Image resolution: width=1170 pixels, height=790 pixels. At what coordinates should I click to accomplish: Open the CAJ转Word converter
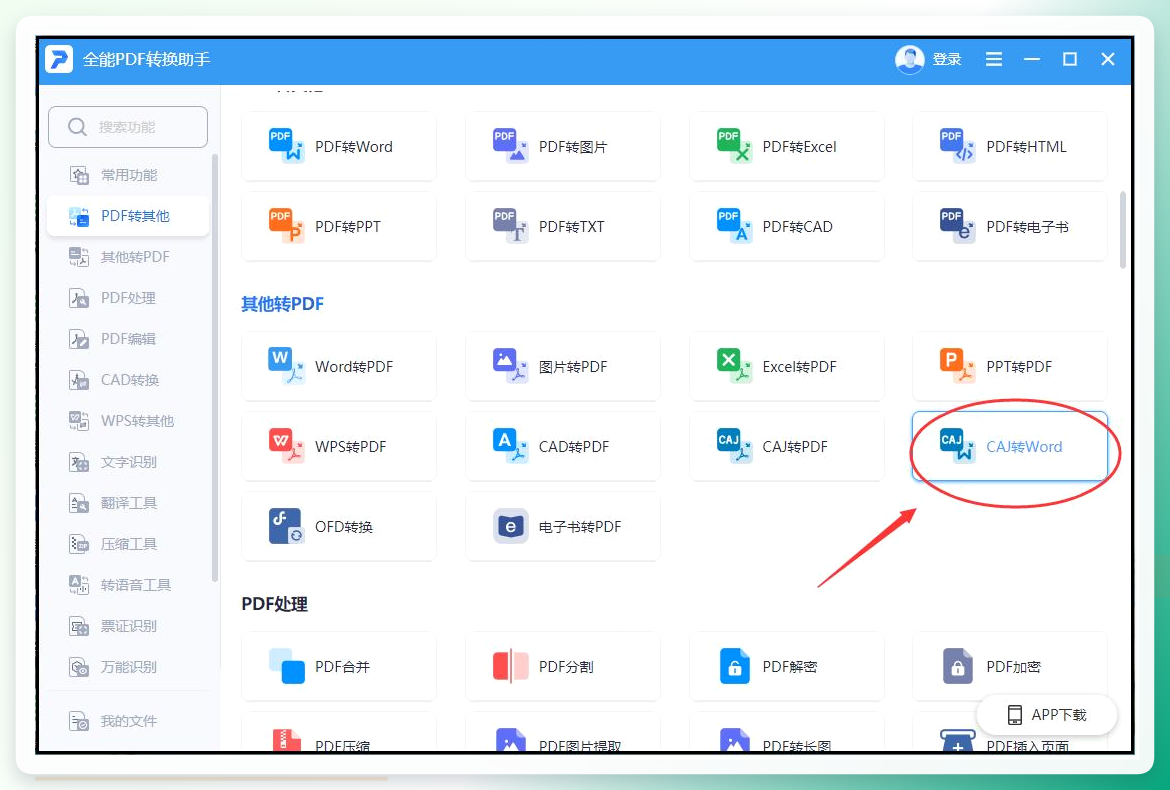pyautogui.click(x=1010, y=447)
